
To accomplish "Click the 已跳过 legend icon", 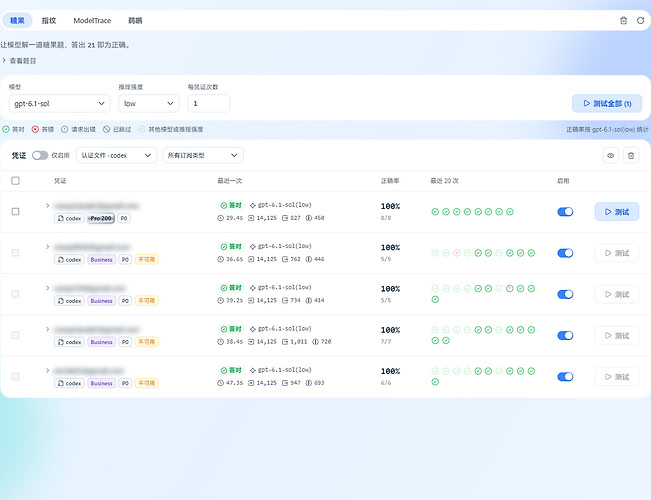I will (106, 130).
